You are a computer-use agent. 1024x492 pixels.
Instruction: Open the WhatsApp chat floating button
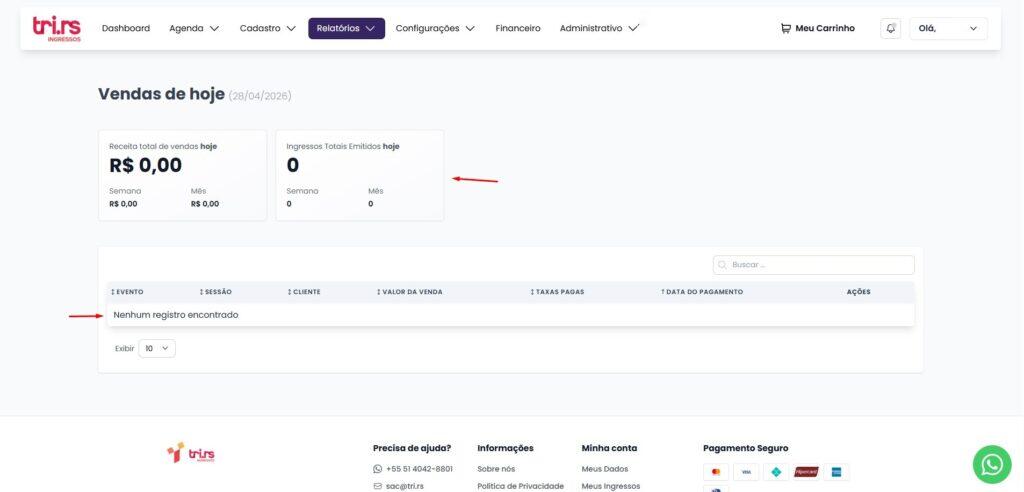[992, 465]
